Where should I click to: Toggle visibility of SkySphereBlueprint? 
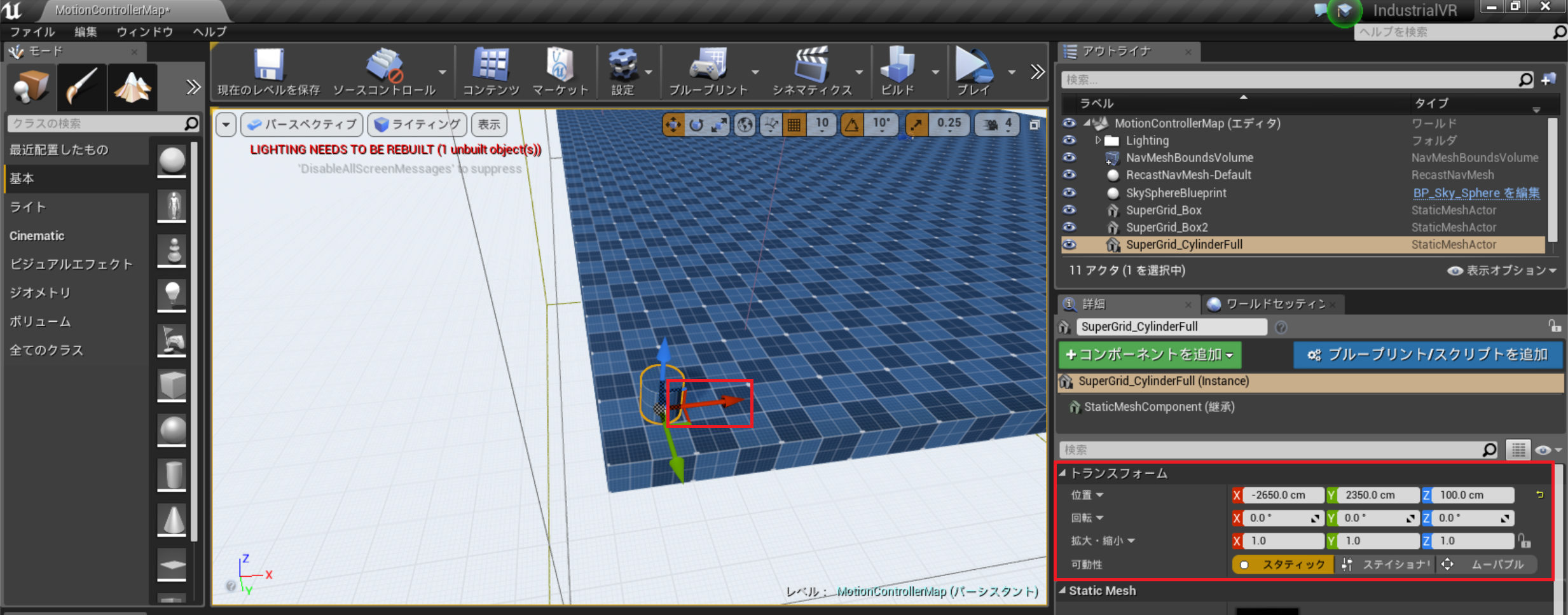click(1069, 193)
